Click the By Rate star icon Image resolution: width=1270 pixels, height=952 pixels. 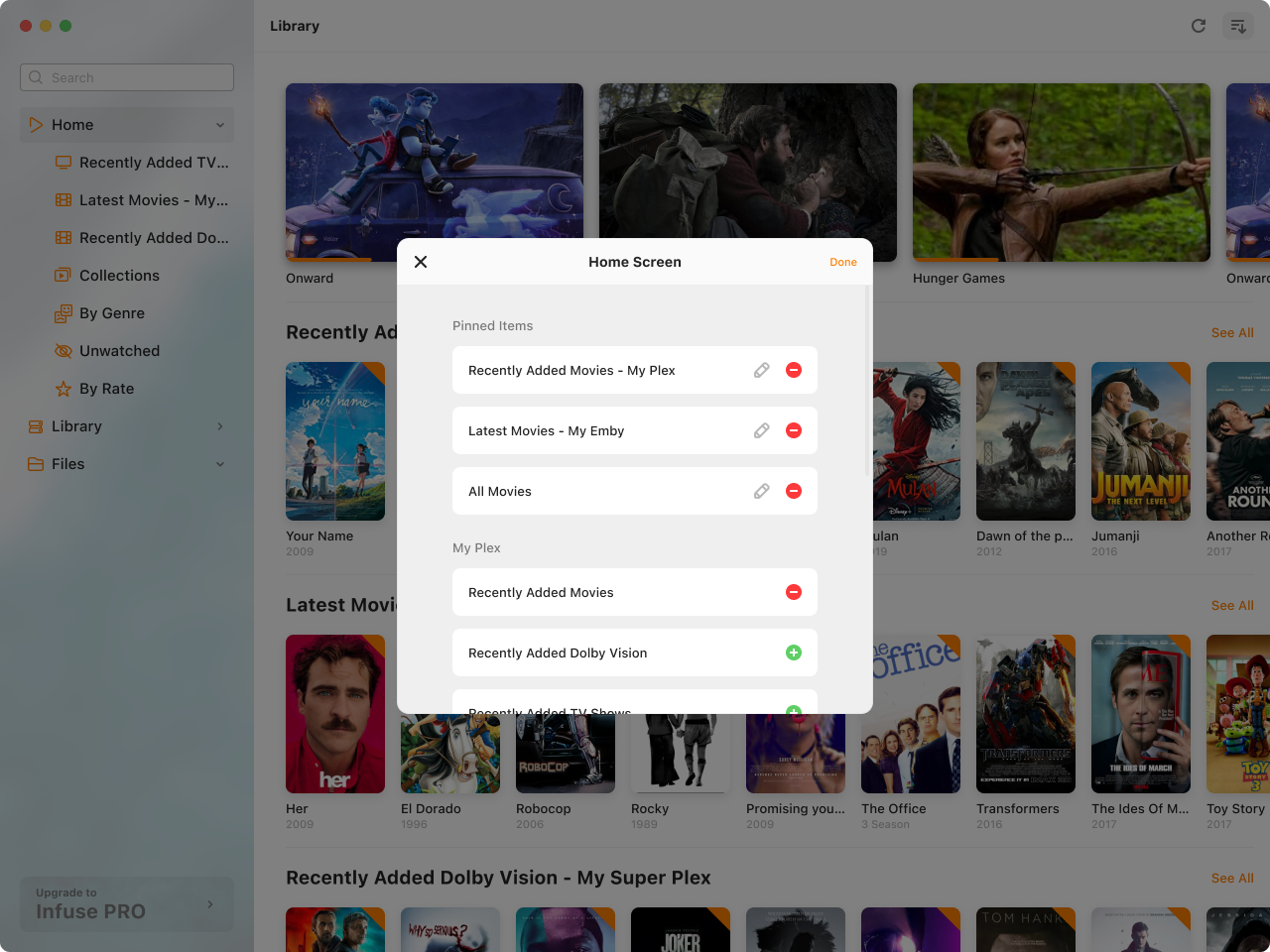point(63,389)
